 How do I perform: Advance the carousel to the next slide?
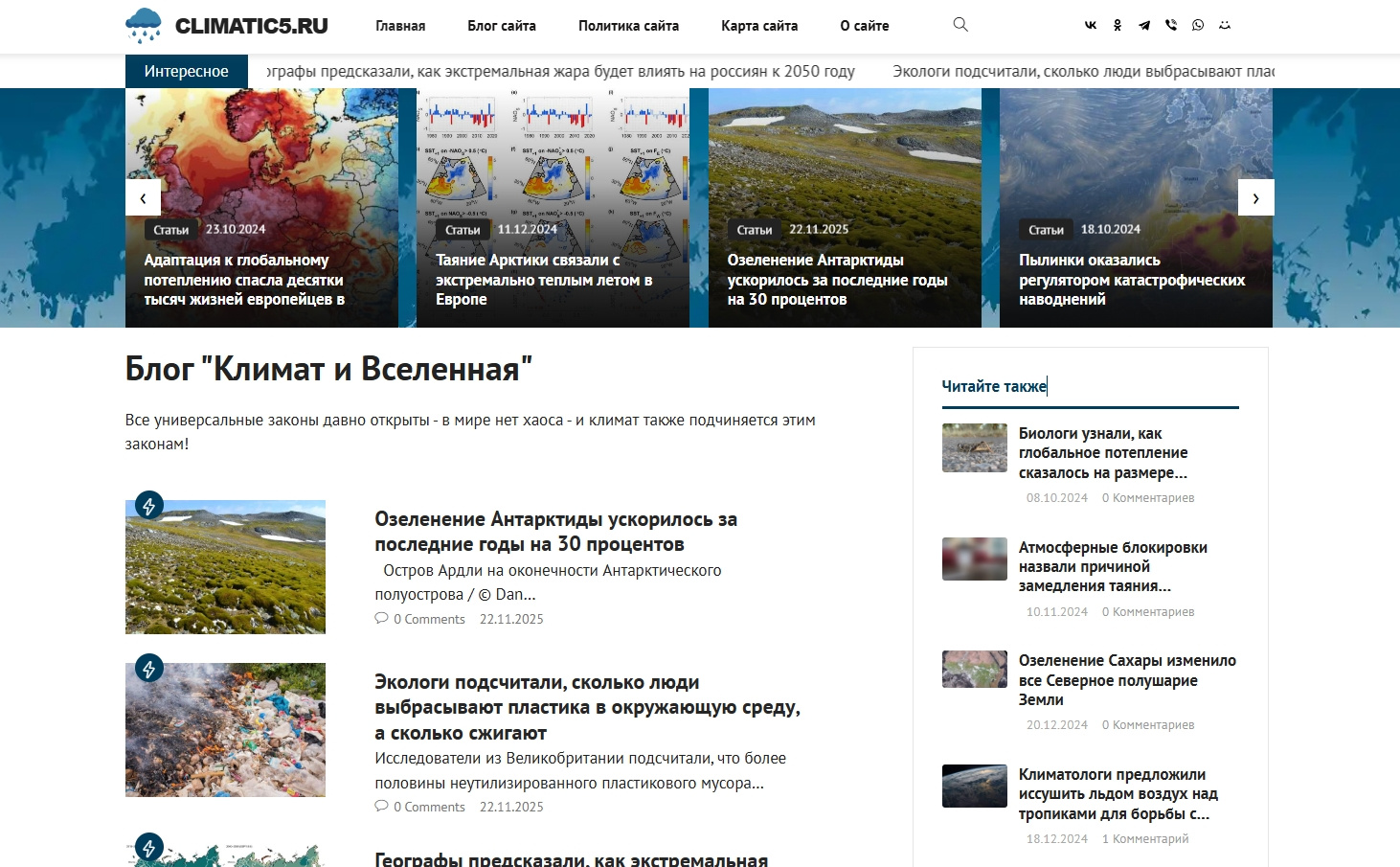pos(1255,197)
